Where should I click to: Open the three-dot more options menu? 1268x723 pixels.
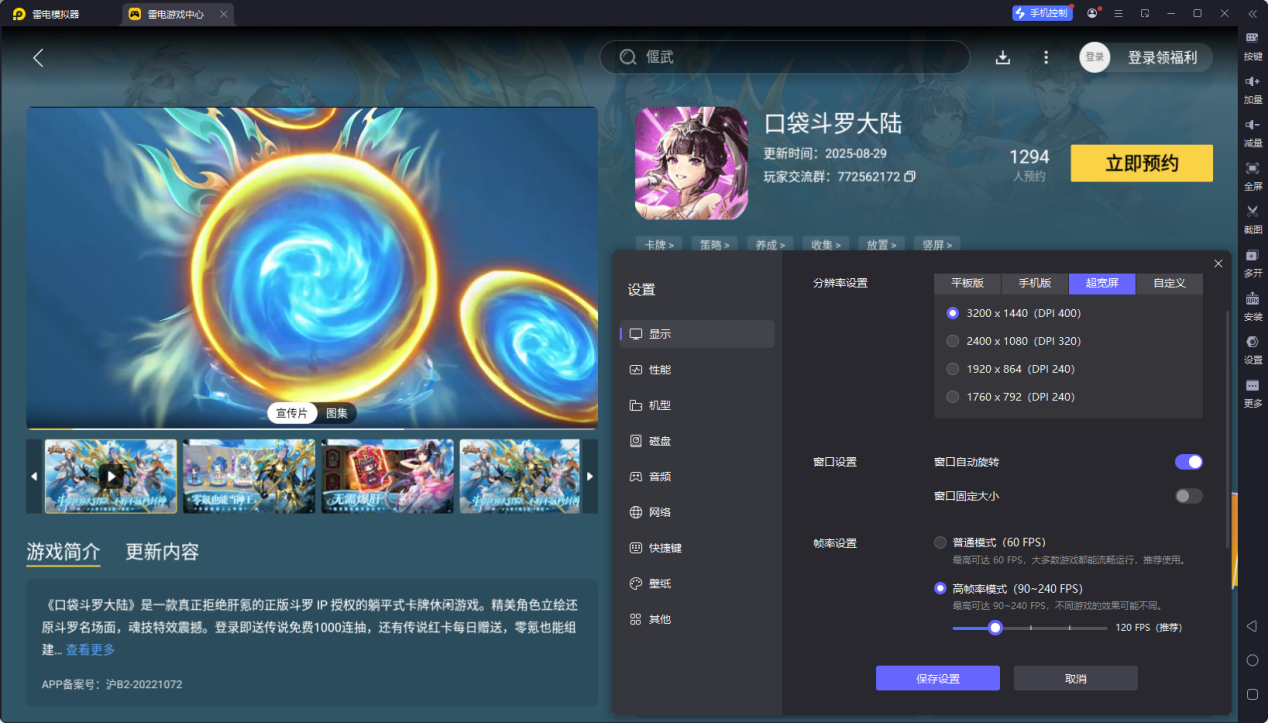(x=1046, y=58)
